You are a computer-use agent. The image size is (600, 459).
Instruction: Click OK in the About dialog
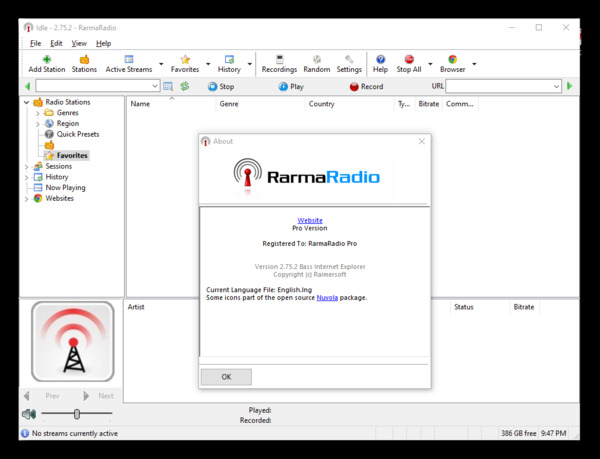coord(226,377)
